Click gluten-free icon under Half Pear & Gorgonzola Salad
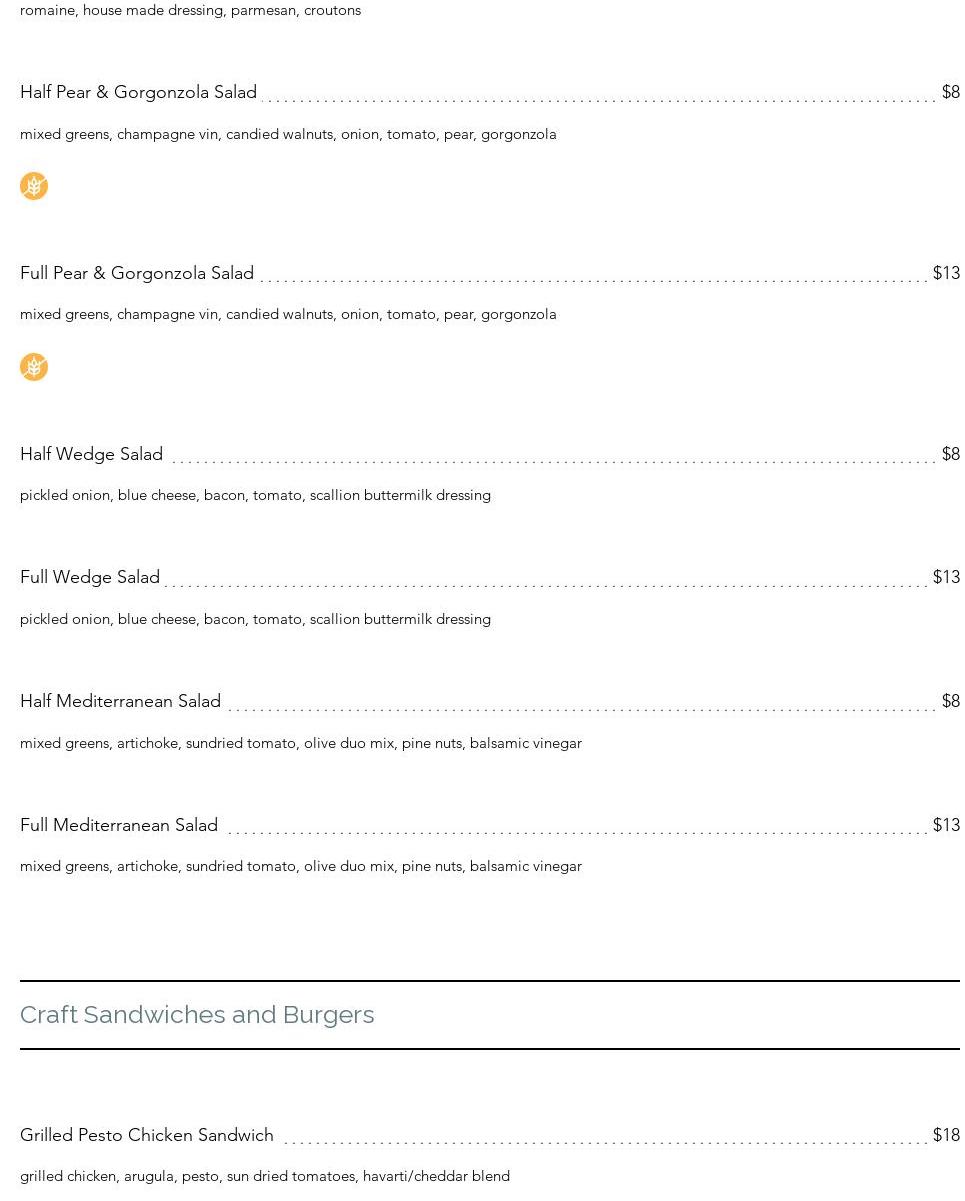 point(34,186)
